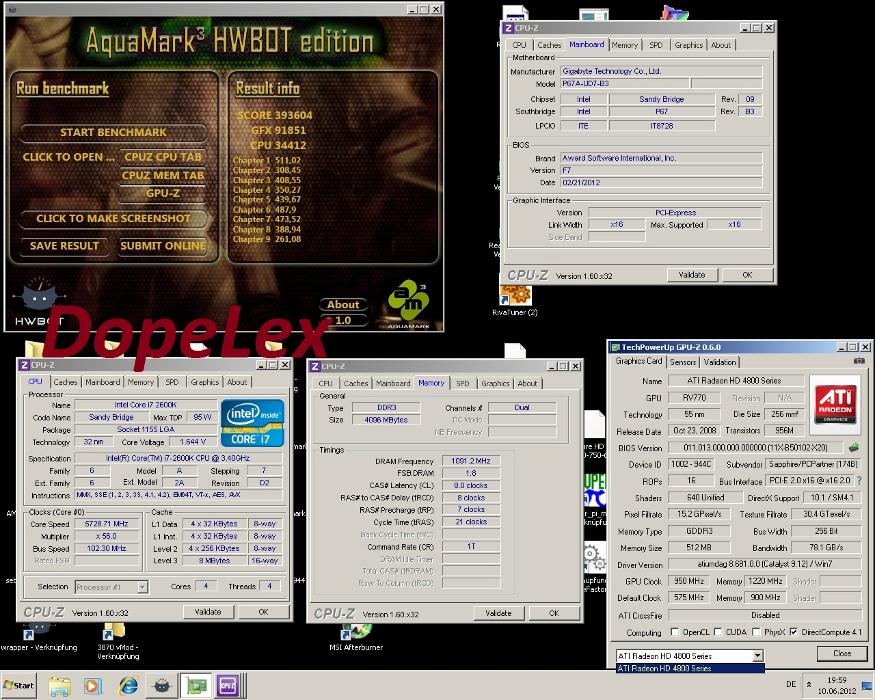Viewport: 875px width, 700px height.
Task: Expand the Processor #1 selection dropdown
Action: click(x=142, y=587)
